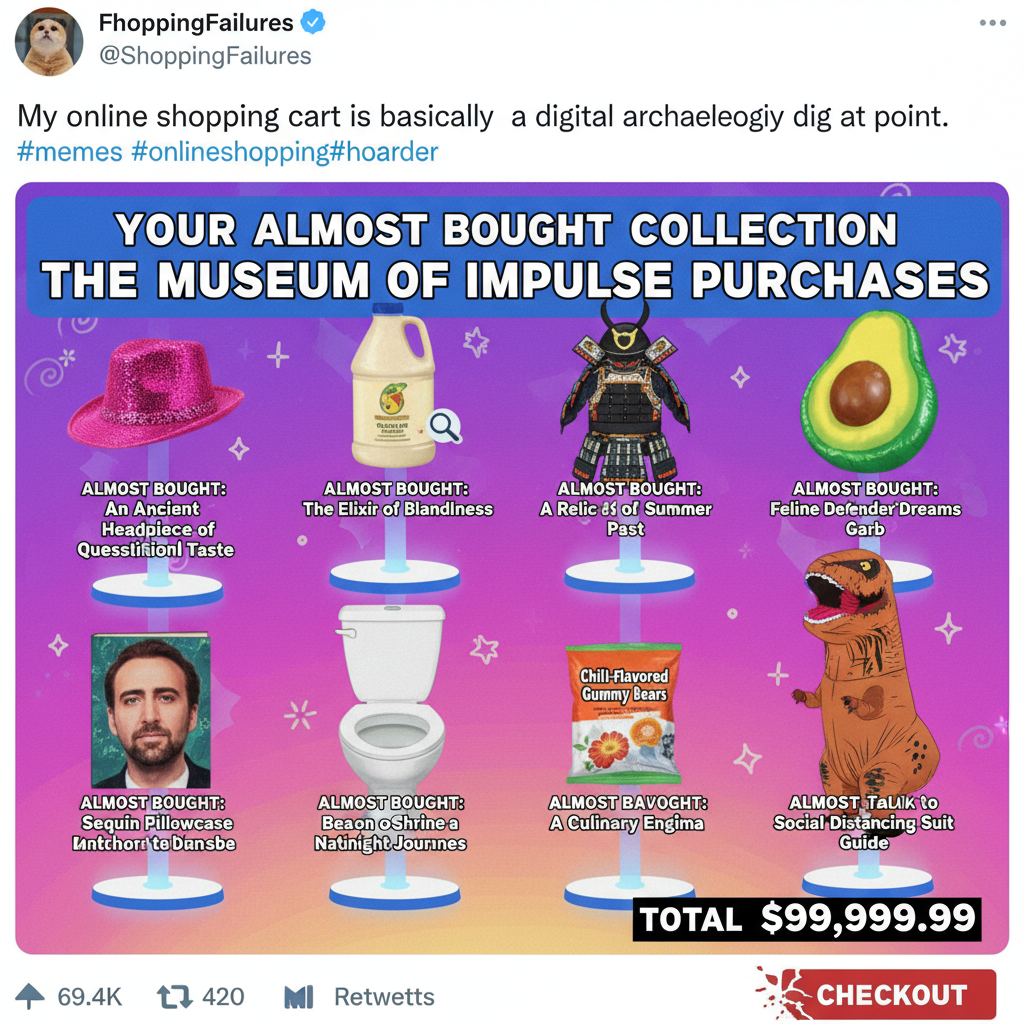1024x1024 pixels.
Task: Click the TOTAL $99,999.99 price label
Action: click(804, 919)
